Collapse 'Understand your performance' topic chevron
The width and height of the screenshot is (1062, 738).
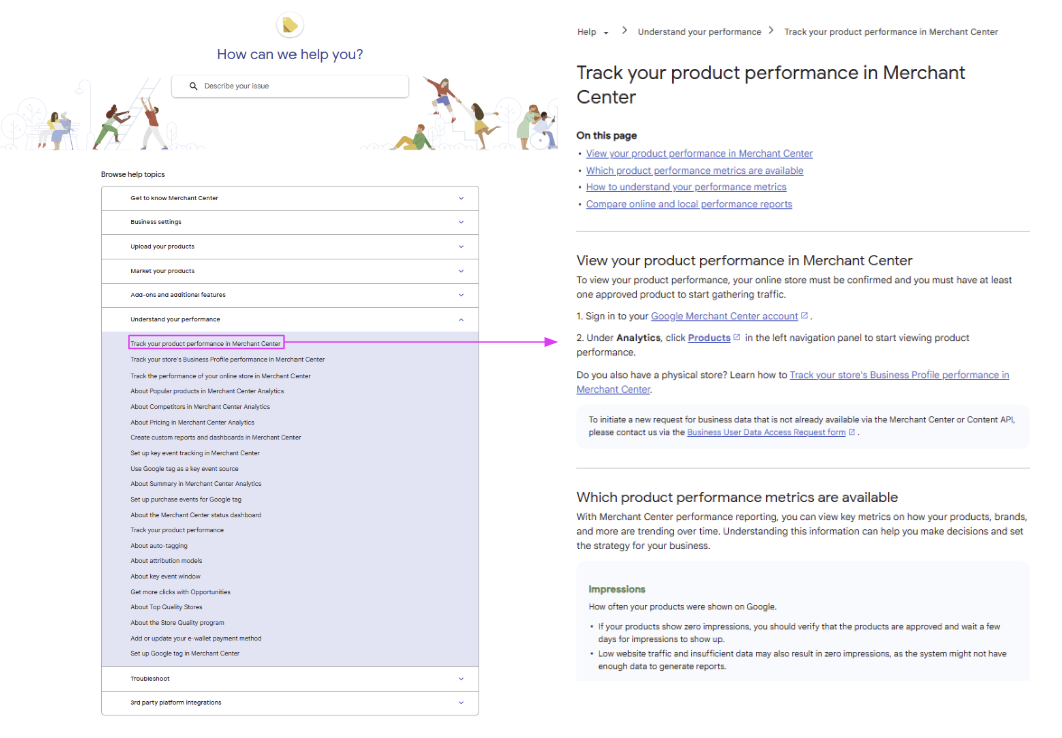[461, 320]
